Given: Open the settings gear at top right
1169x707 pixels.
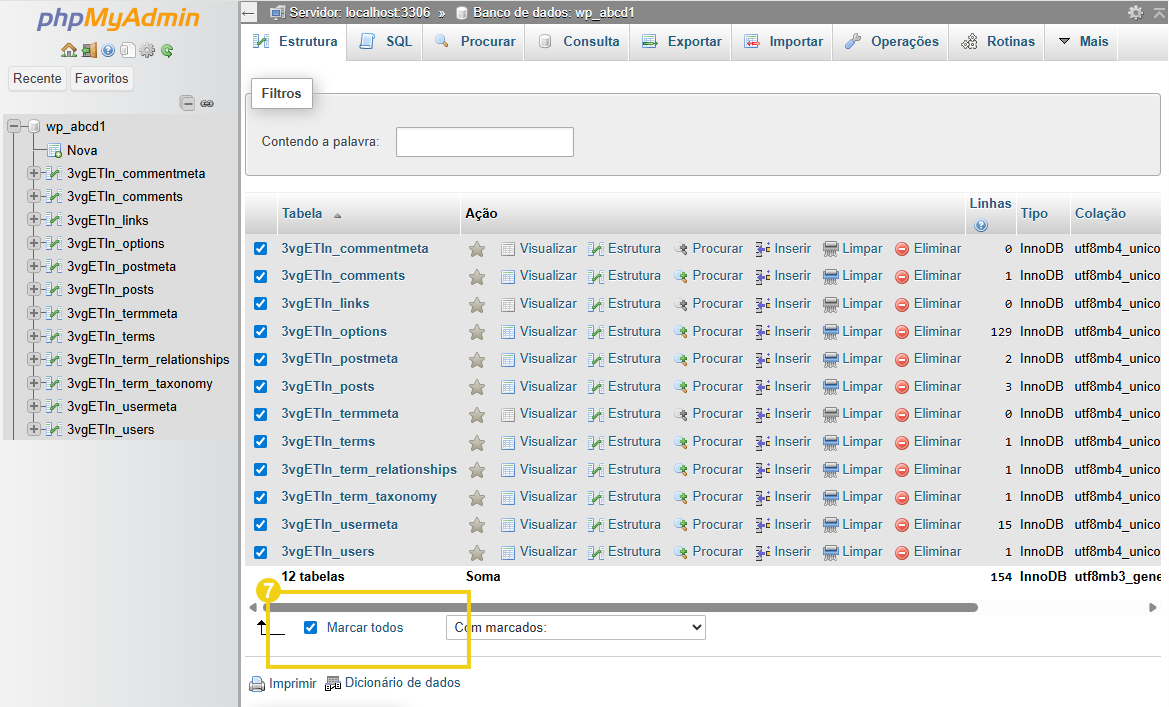Looking at the screenshot, I should coord(1134,12).
